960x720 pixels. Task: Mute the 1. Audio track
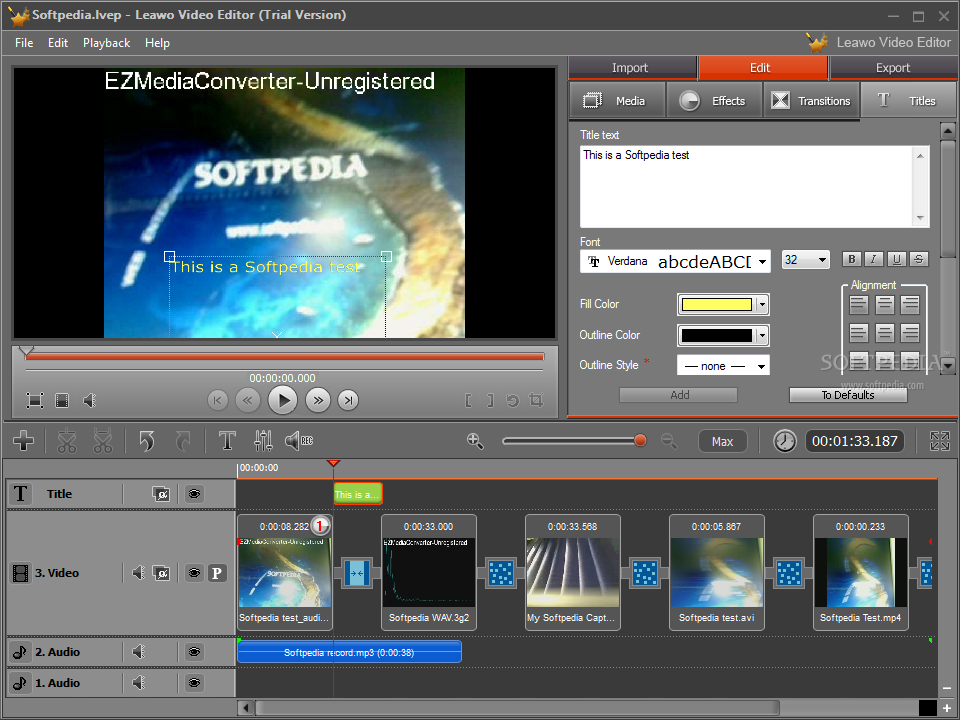[x=138, y=682]
